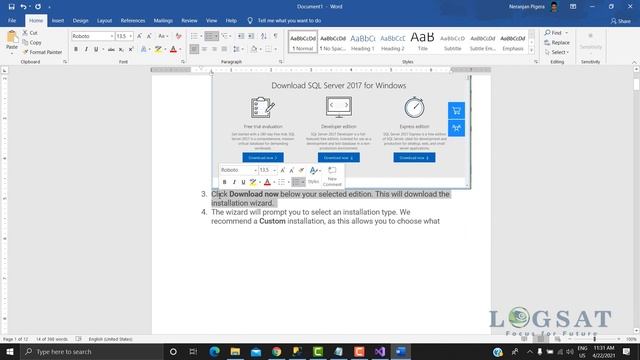Open Text Effects and Typography

144,49
